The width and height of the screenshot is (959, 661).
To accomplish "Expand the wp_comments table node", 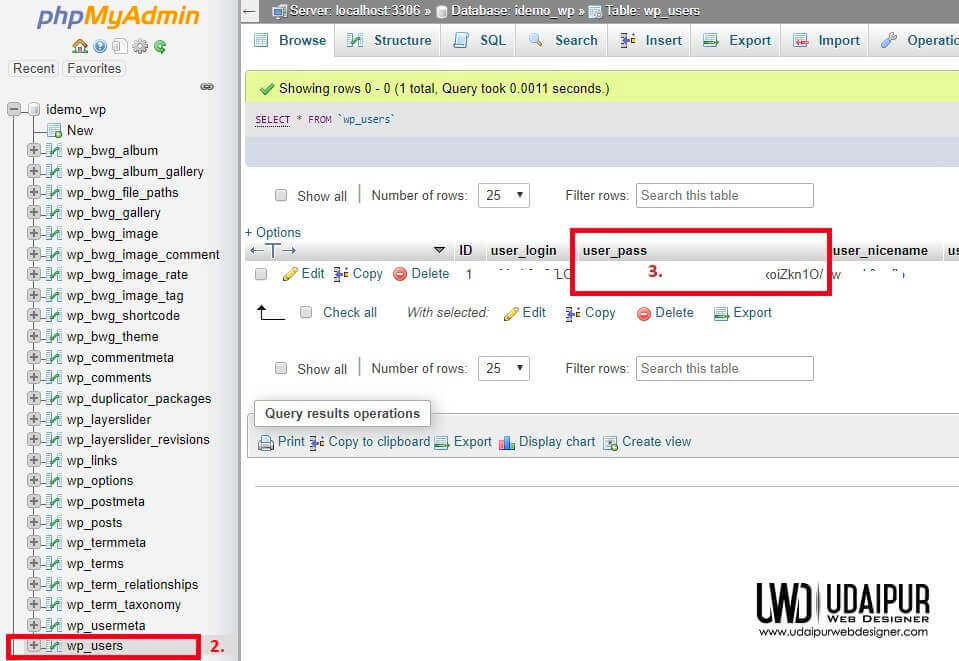I will point(34,377).
